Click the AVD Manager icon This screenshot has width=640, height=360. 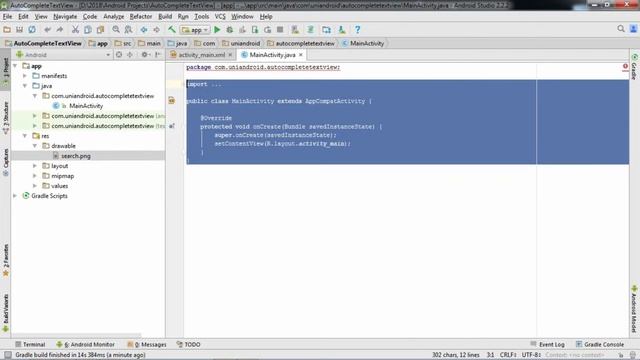[x=295, y=29]
